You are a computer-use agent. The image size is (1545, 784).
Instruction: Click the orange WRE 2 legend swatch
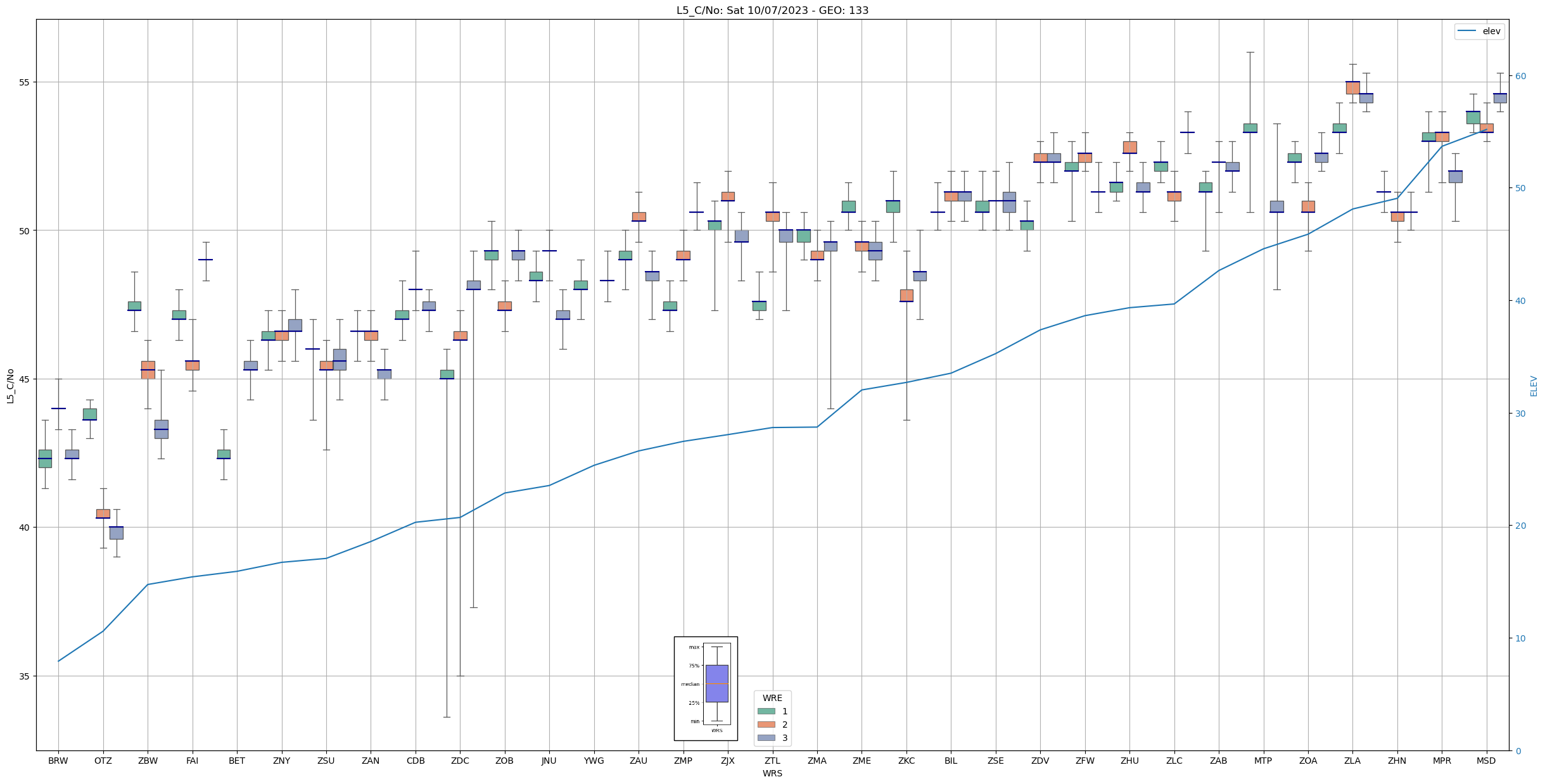coord(766,724)
